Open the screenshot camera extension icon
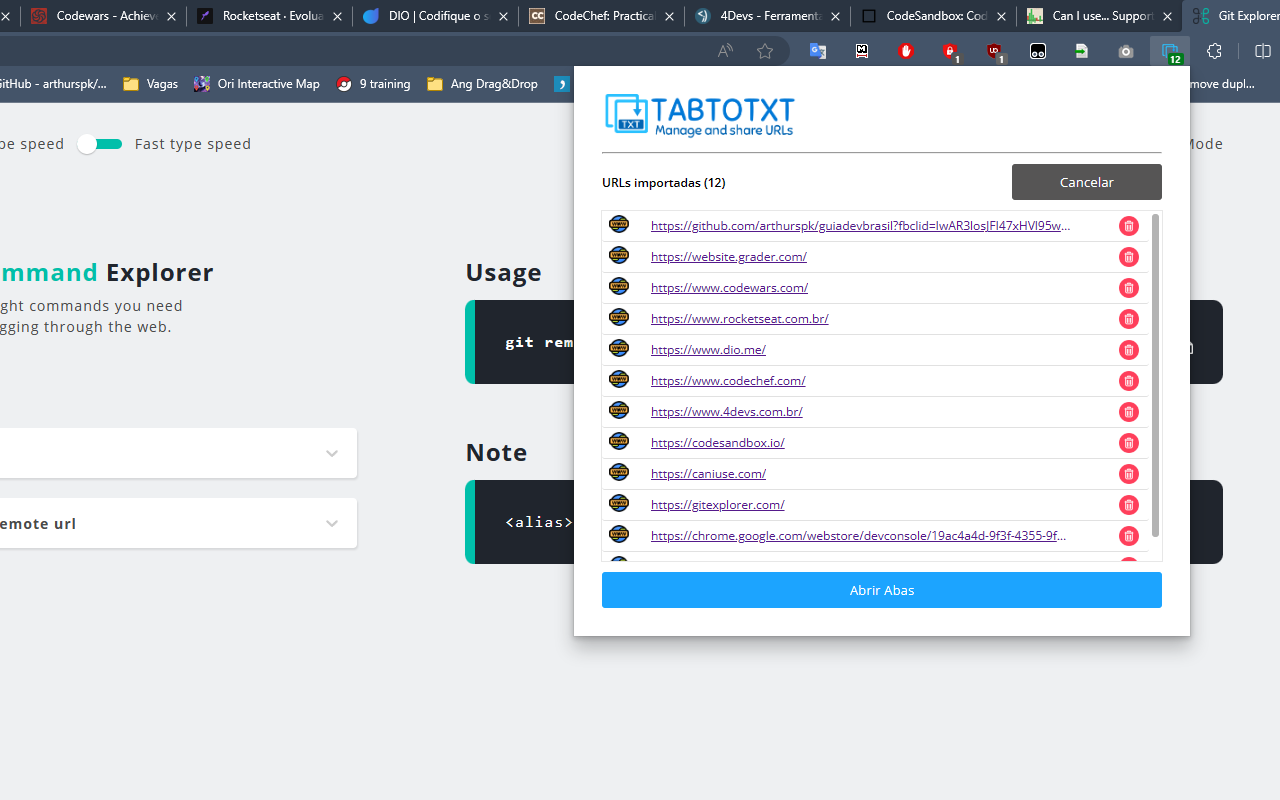The height and width of the screenshot is (800, 1280). coord(1125,50)
